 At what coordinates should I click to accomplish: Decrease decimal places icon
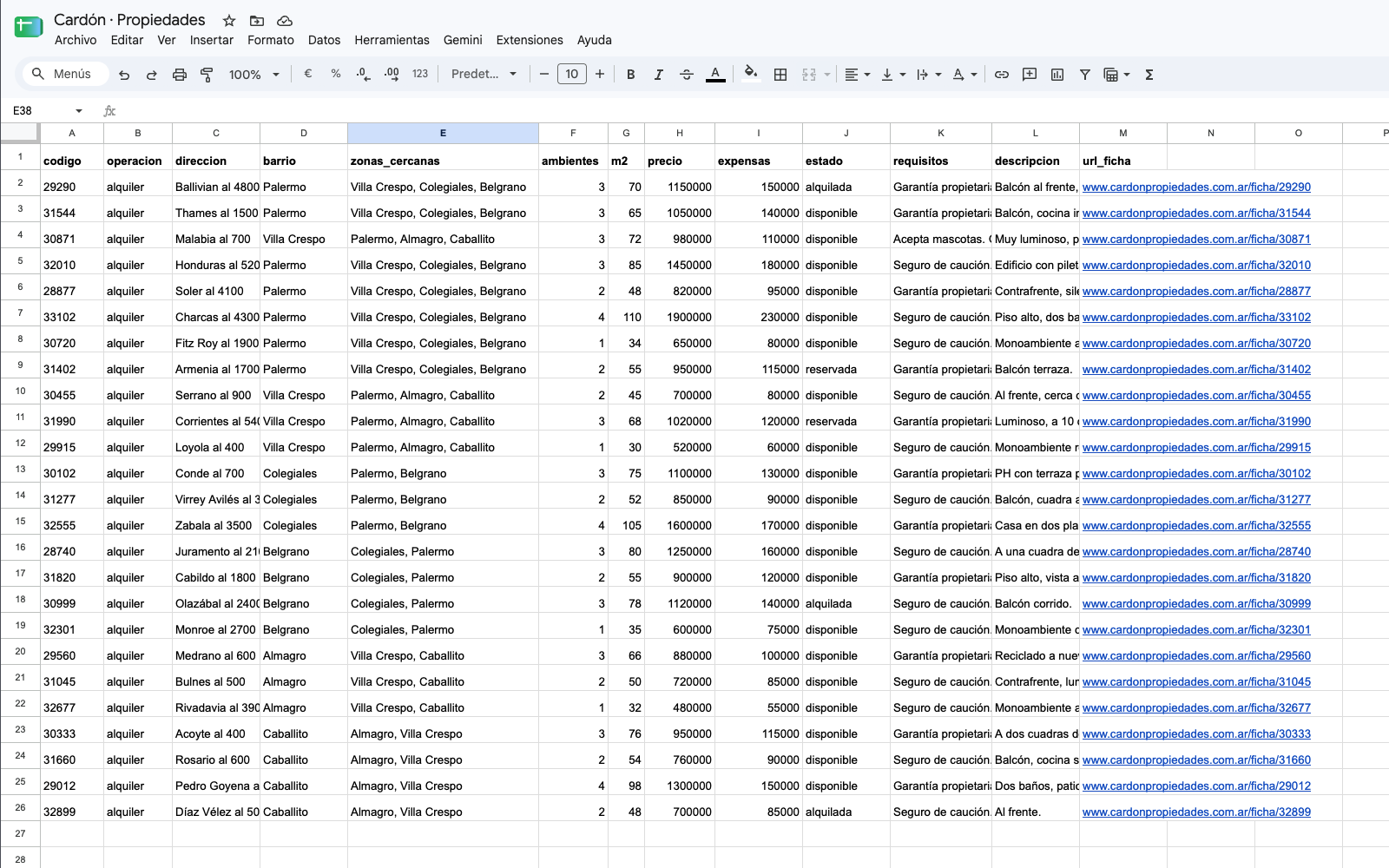click(364, 74)
